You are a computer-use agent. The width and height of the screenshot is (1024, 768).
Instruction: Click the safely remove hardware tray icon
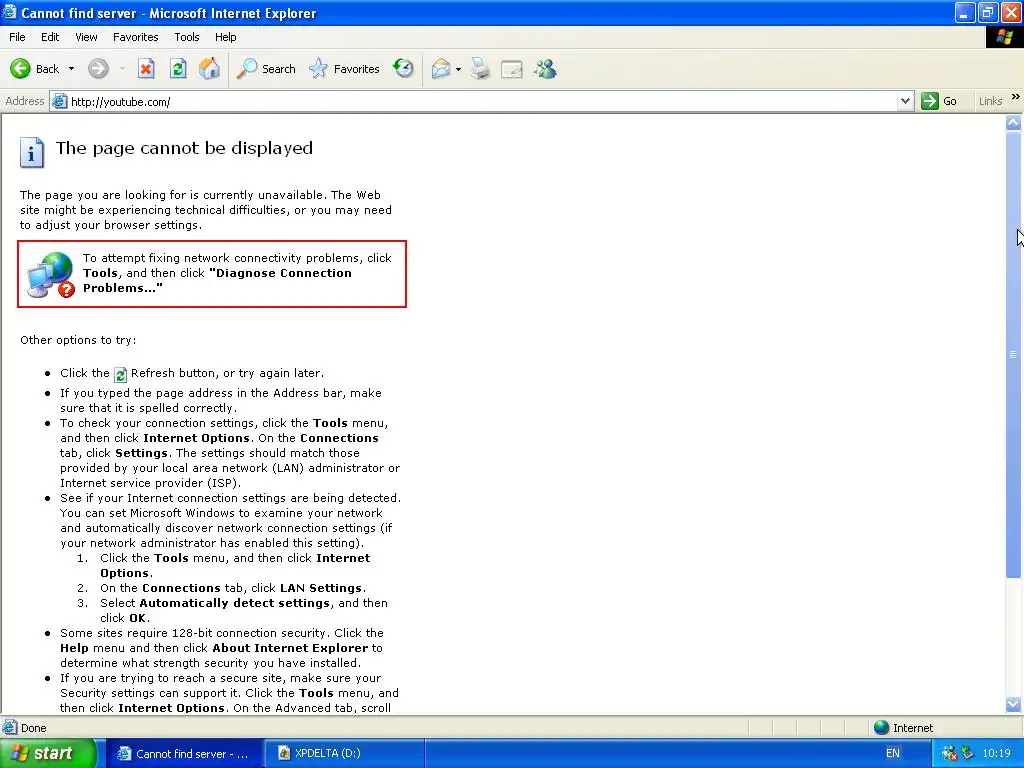pyautogui.click(x=967, y=754)
